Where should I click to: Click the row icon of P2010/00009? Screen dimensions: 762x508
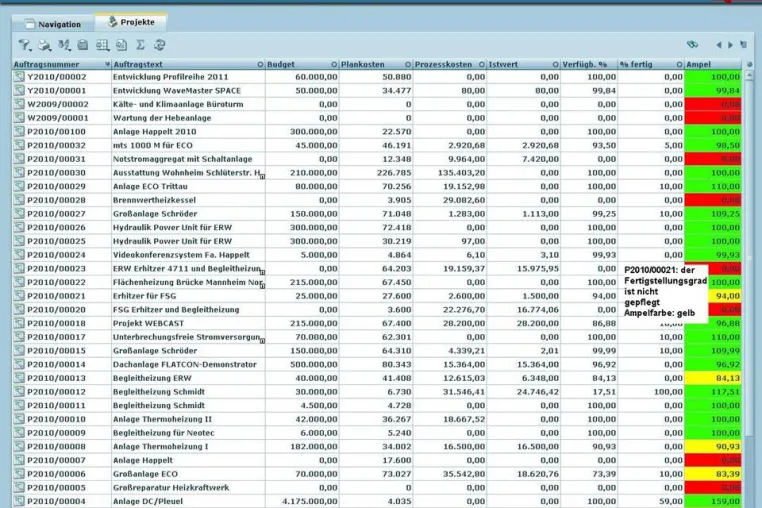click(19, 433)
